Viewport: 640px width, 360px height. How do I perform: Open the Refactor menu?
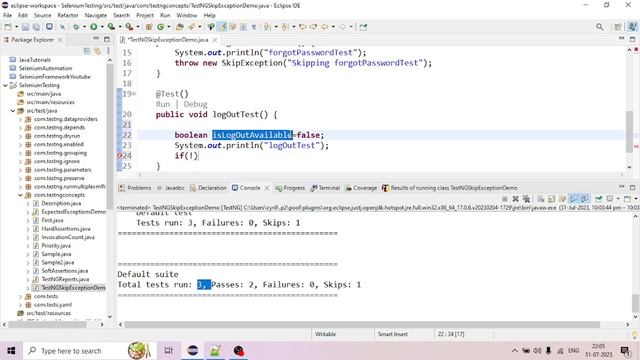point(68,15)
